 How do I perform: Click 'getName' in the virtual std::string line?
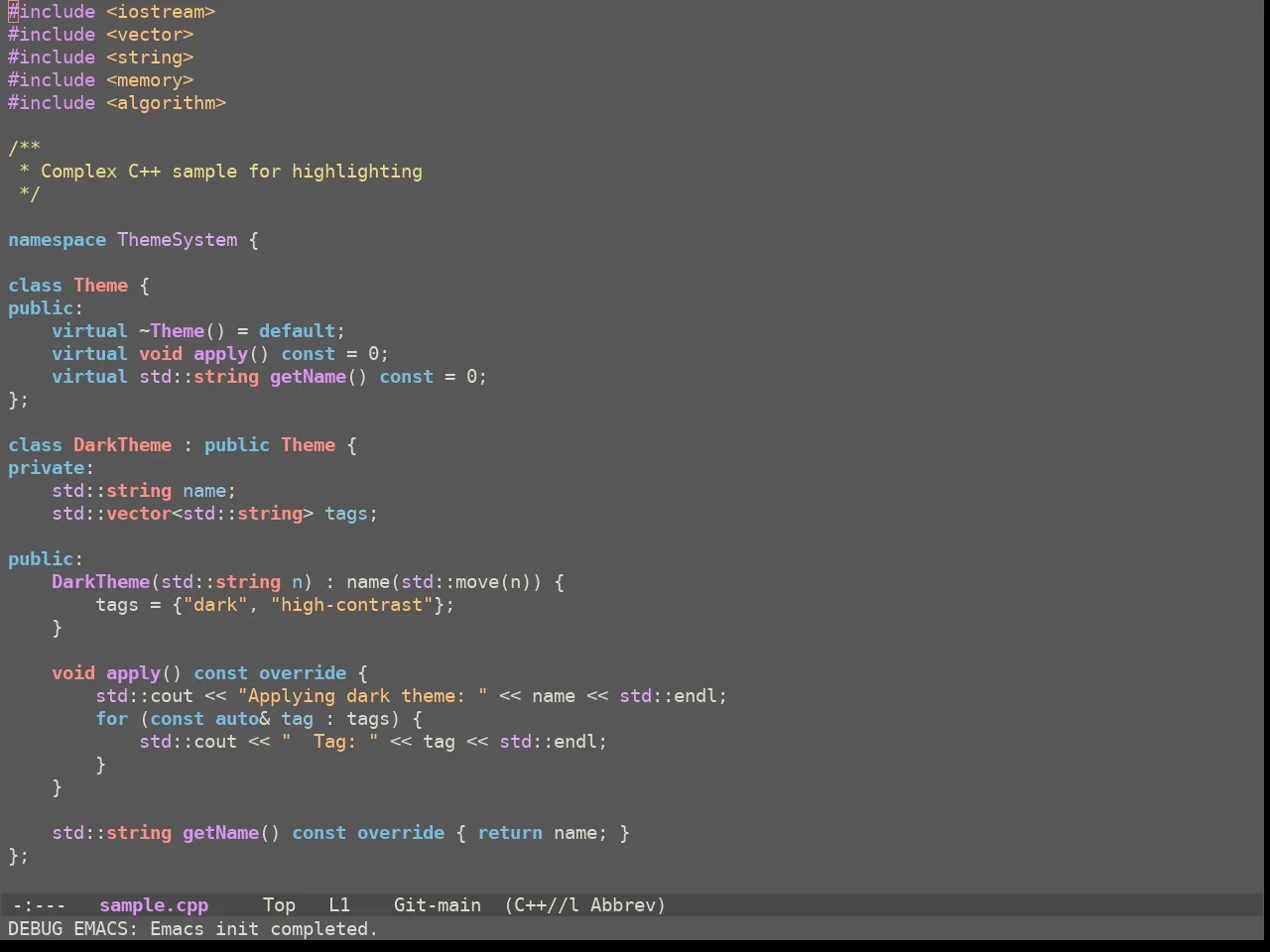[x=308, y=377]
